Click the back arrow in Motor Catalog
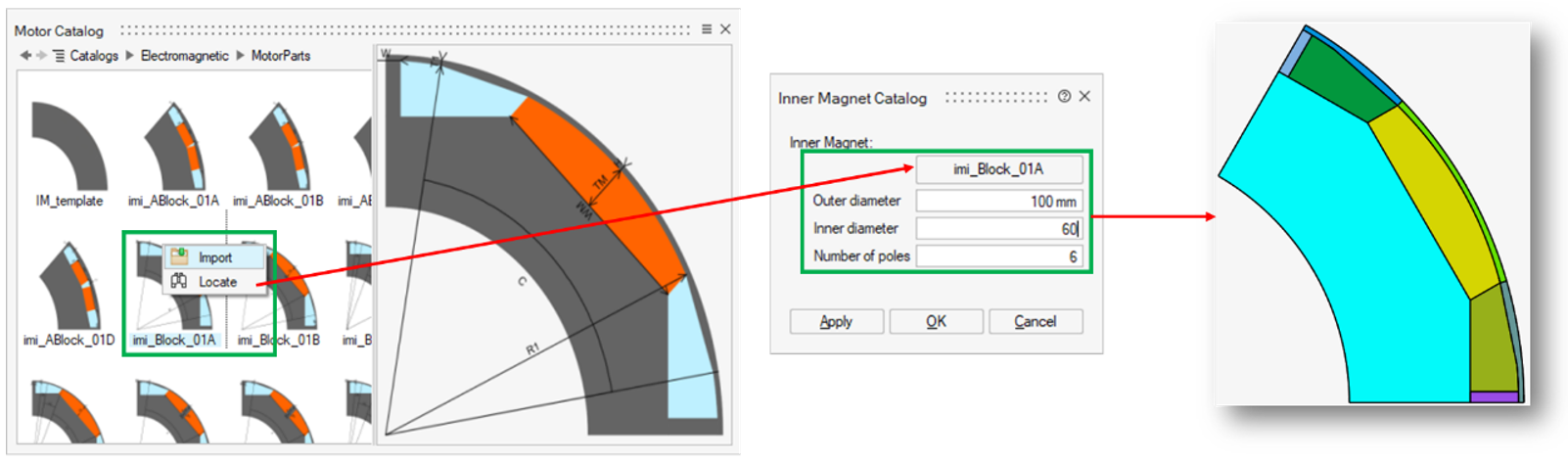This screenshot has width=1568, height=462. click(24, 56)
